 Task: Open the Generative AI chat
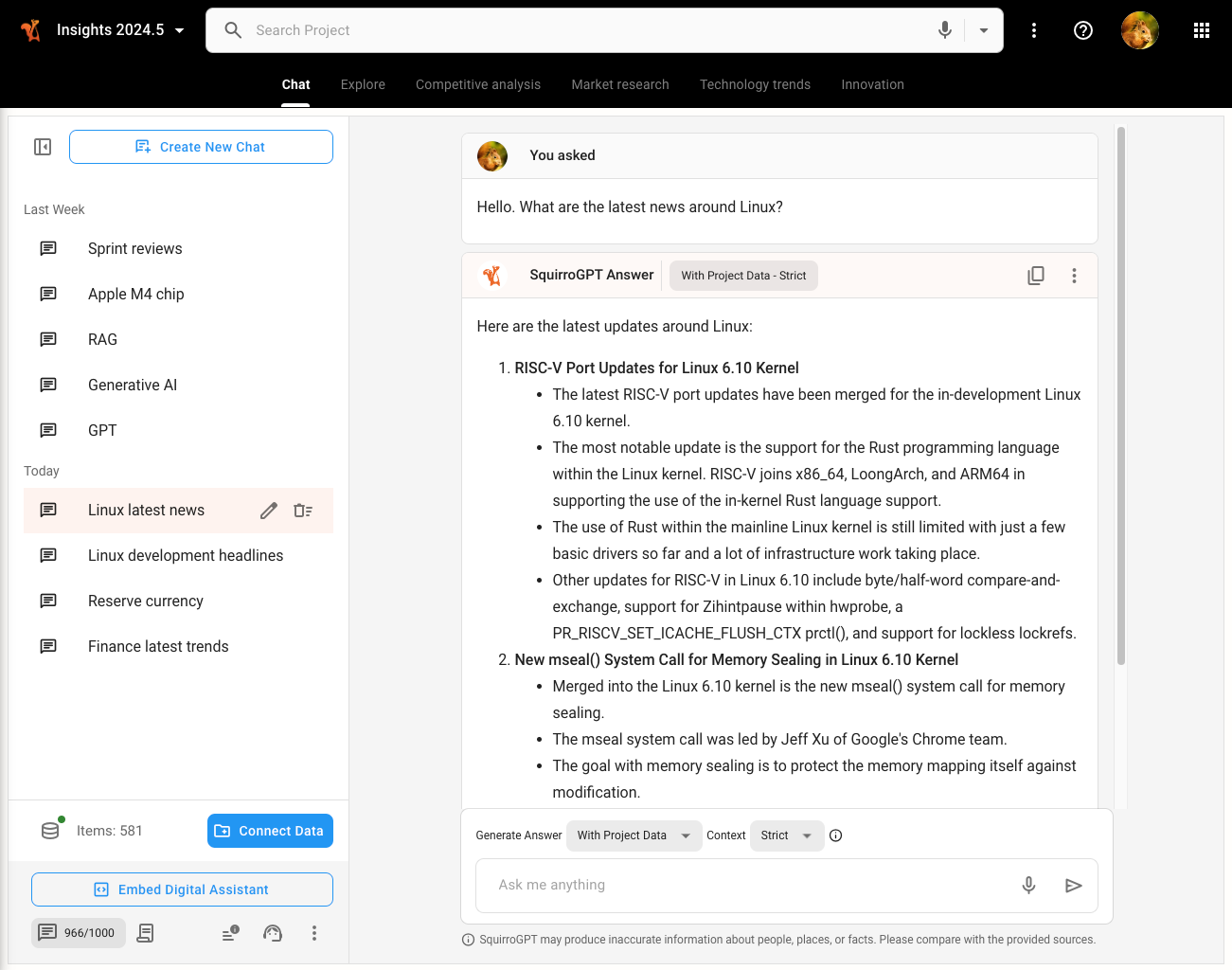178,385
